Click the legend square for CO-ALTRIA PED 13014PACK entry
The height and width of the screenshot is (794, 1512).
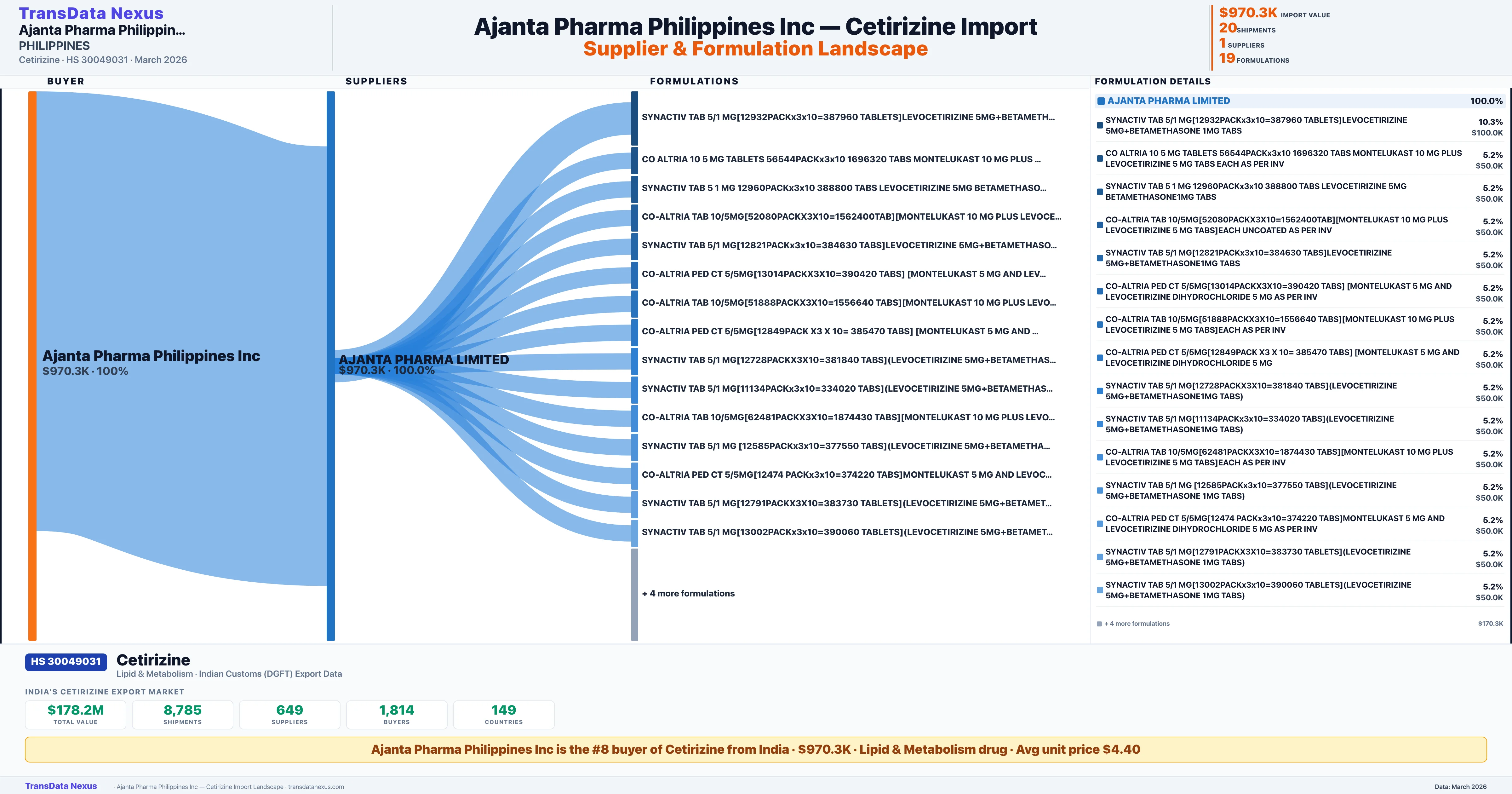click(x=1100, y=291)
